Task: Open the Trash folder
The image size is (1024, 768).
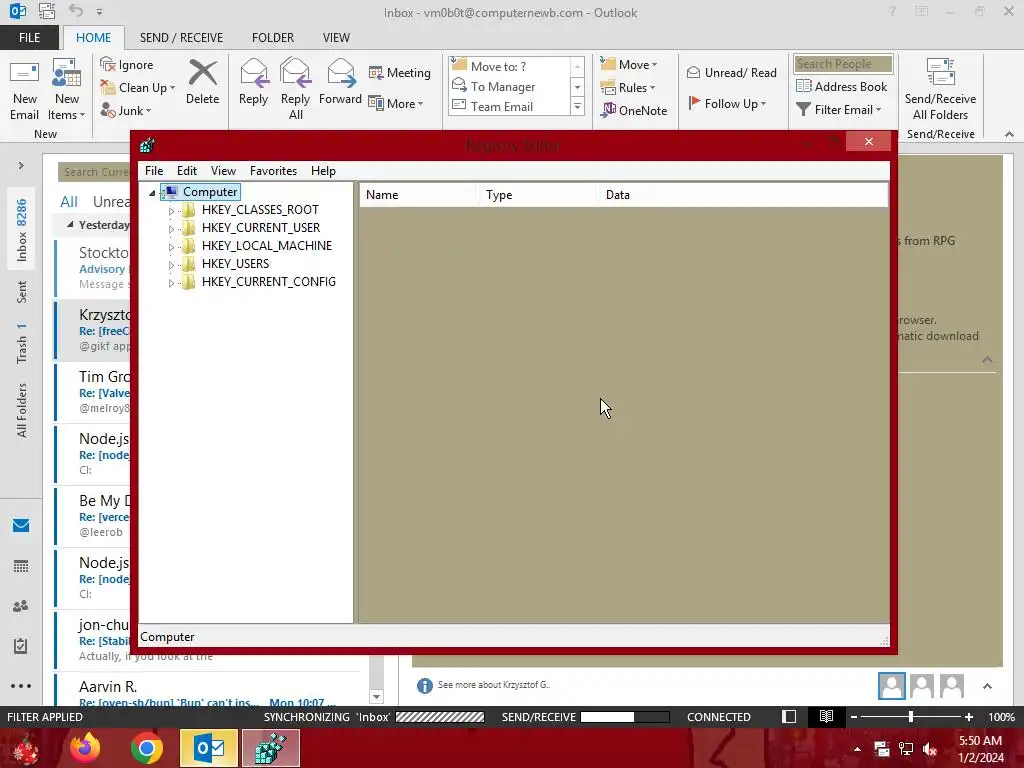Action: click(x=22, y=344)
